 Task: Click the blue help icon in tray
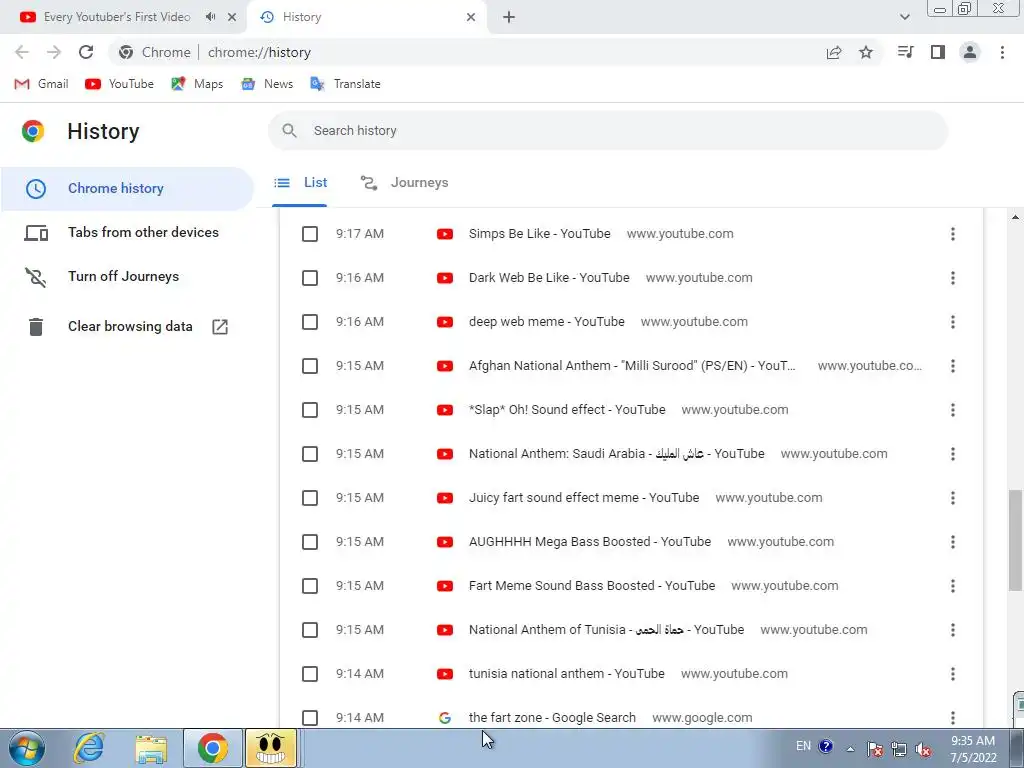coord(825,746)
